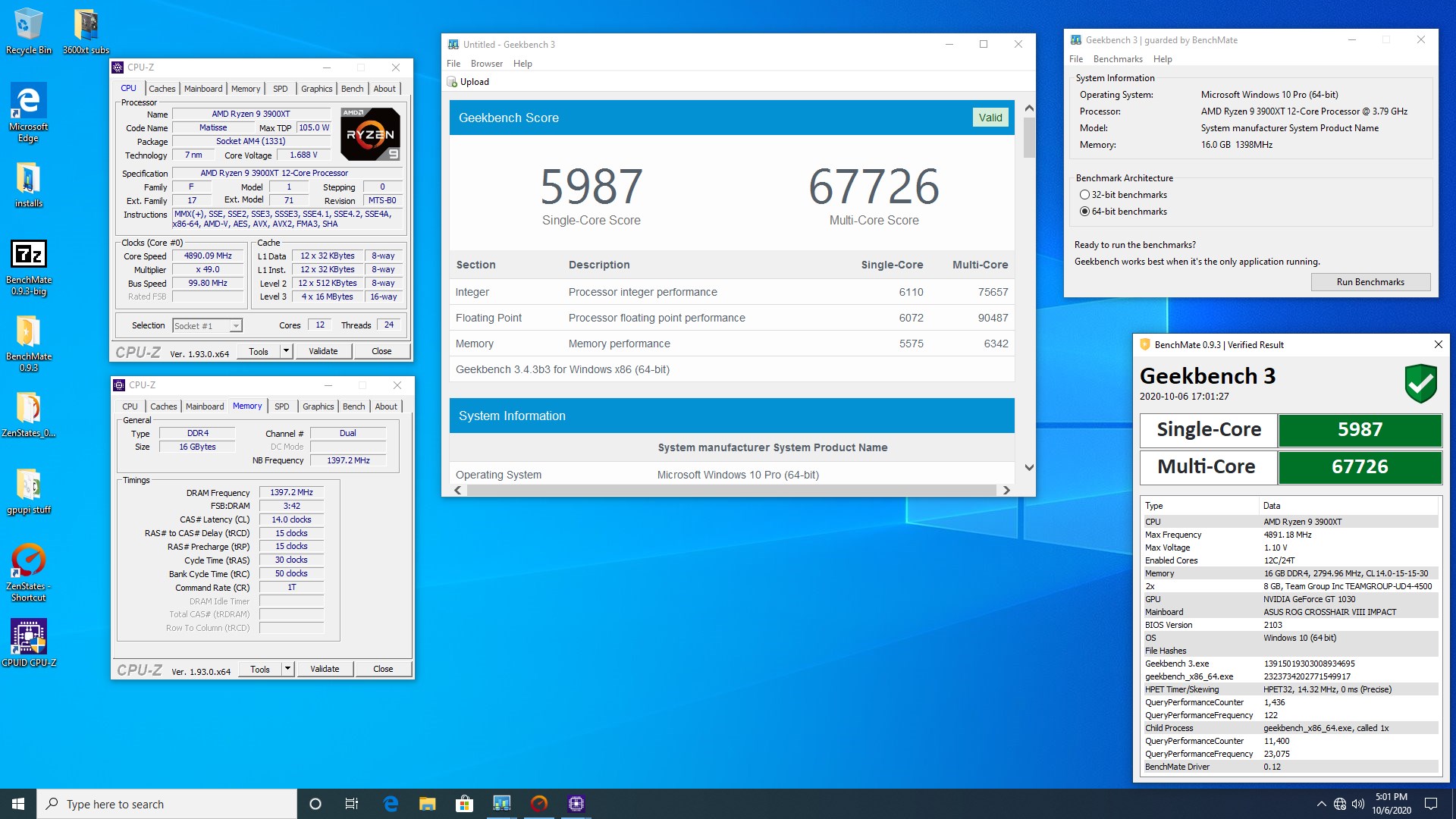Launch Microsoft Edge from the desktop icon

click(28, 112)
